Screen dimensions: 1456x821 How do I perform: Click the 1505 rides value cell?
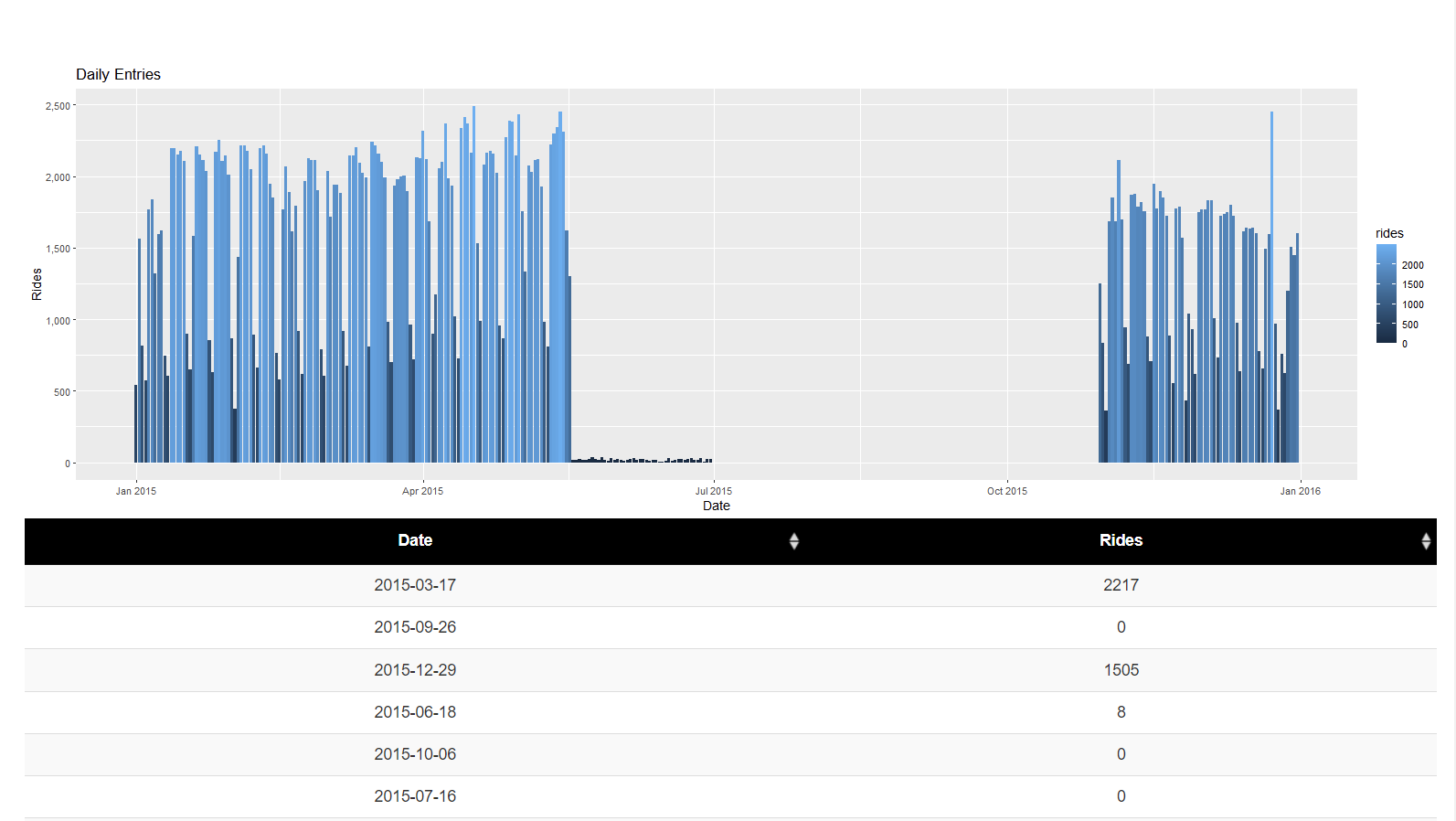click(1121, 670)
